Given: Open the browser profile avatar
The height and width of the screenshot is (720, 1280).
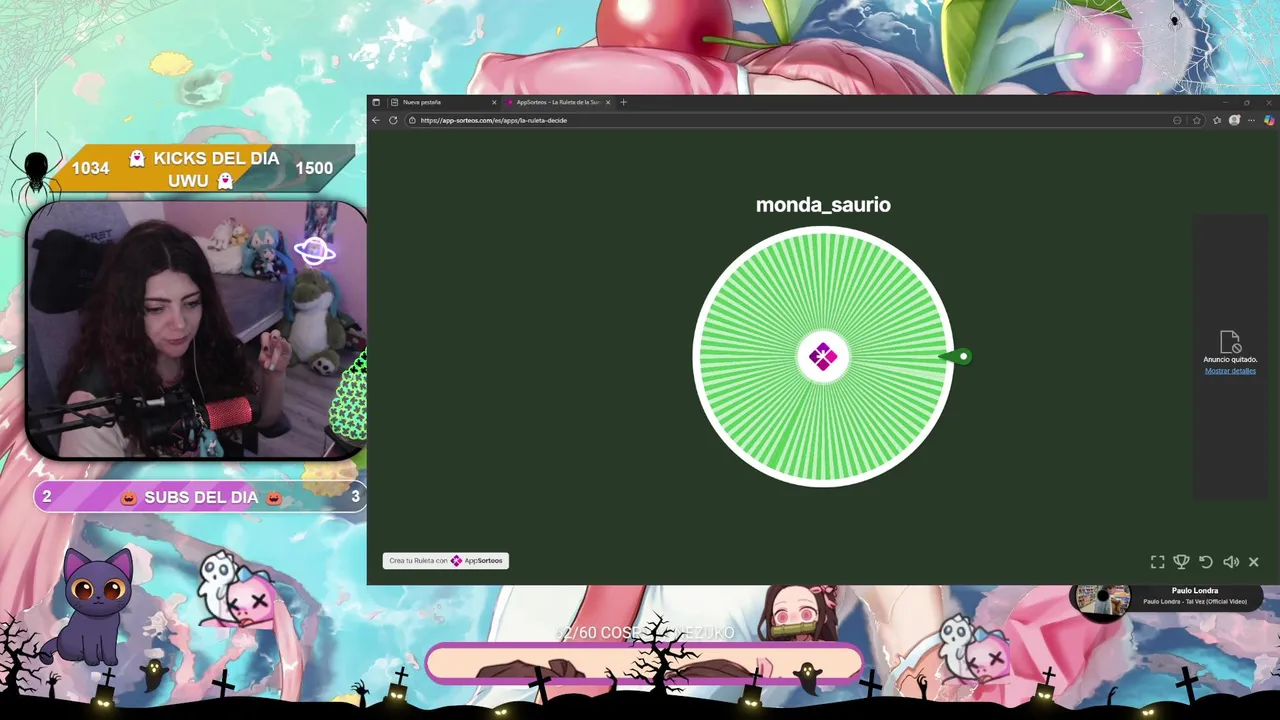Looking at the screenshot, I should point(1234,120).
